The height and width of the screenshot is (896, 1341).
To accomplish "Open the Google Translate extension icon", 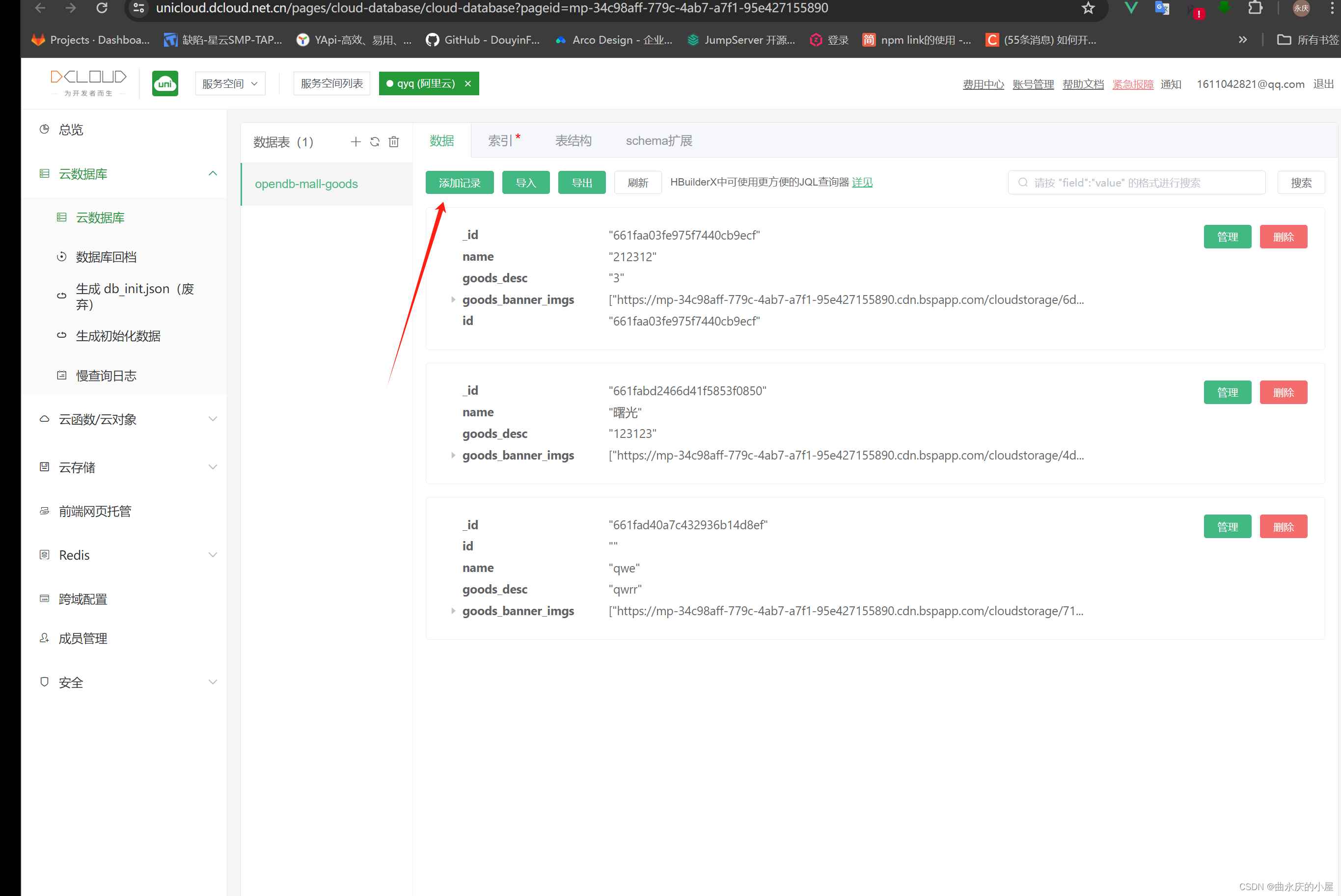I will point(1162,8).
